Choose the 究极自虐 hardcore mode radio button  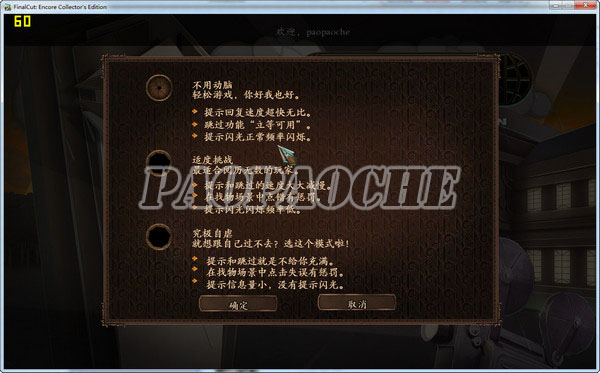pos(159,237)
